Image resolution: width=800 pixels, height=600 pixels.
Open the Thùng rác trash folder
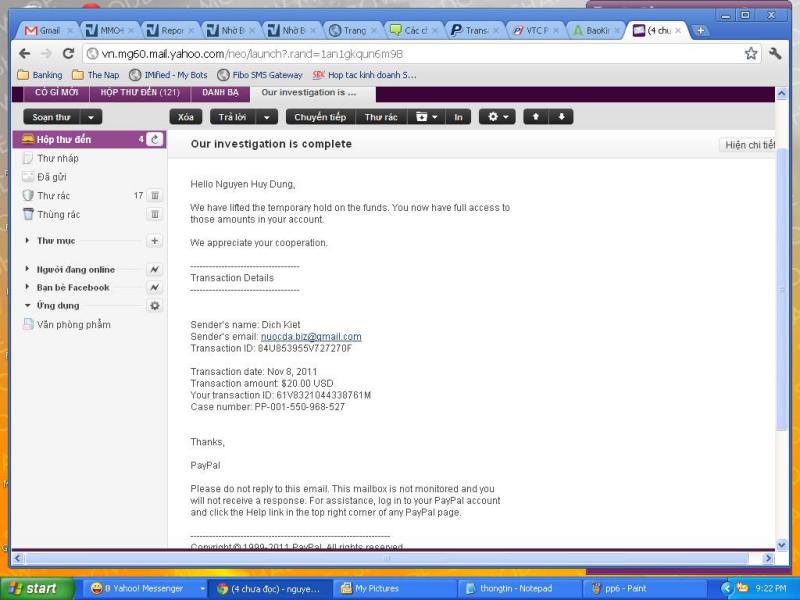(x=58, y=214)
